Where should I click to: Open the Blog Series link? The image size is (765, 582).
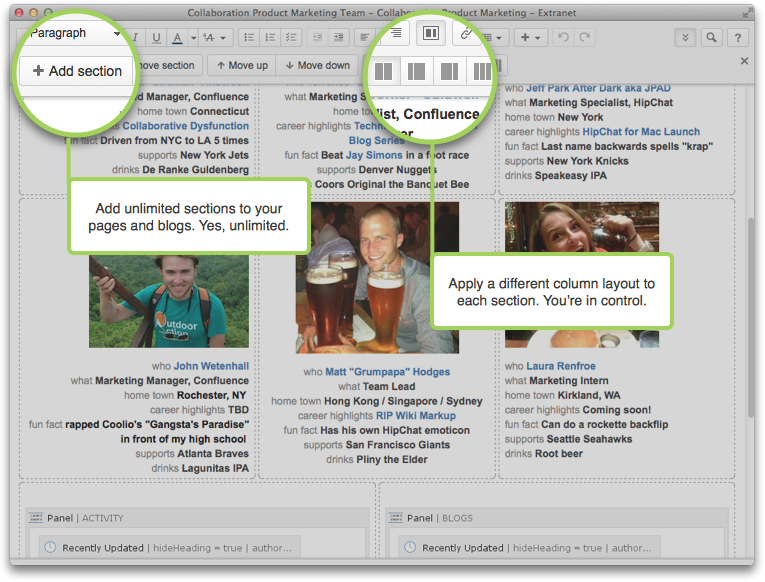point(376,140)
